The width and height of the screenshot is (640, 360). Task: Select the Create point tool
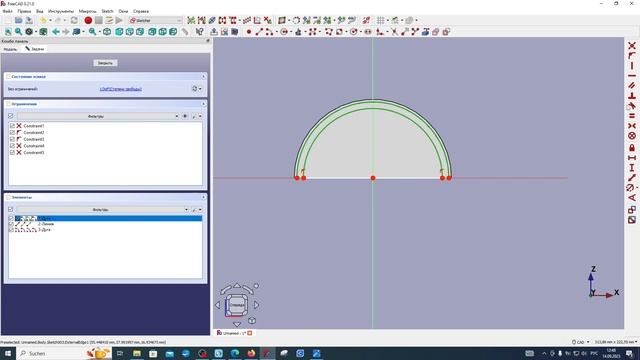coord(249,31)
